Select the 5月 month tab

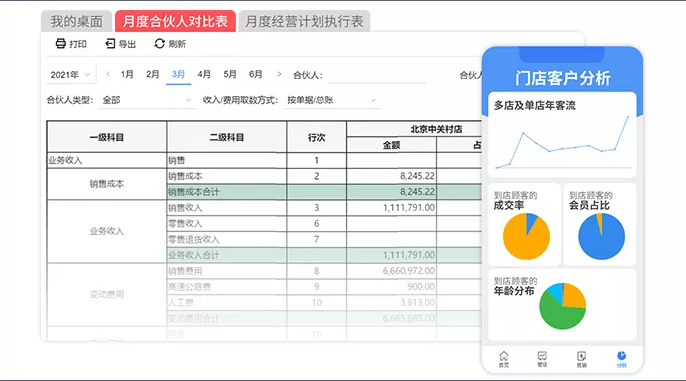(x=230, y=74)
